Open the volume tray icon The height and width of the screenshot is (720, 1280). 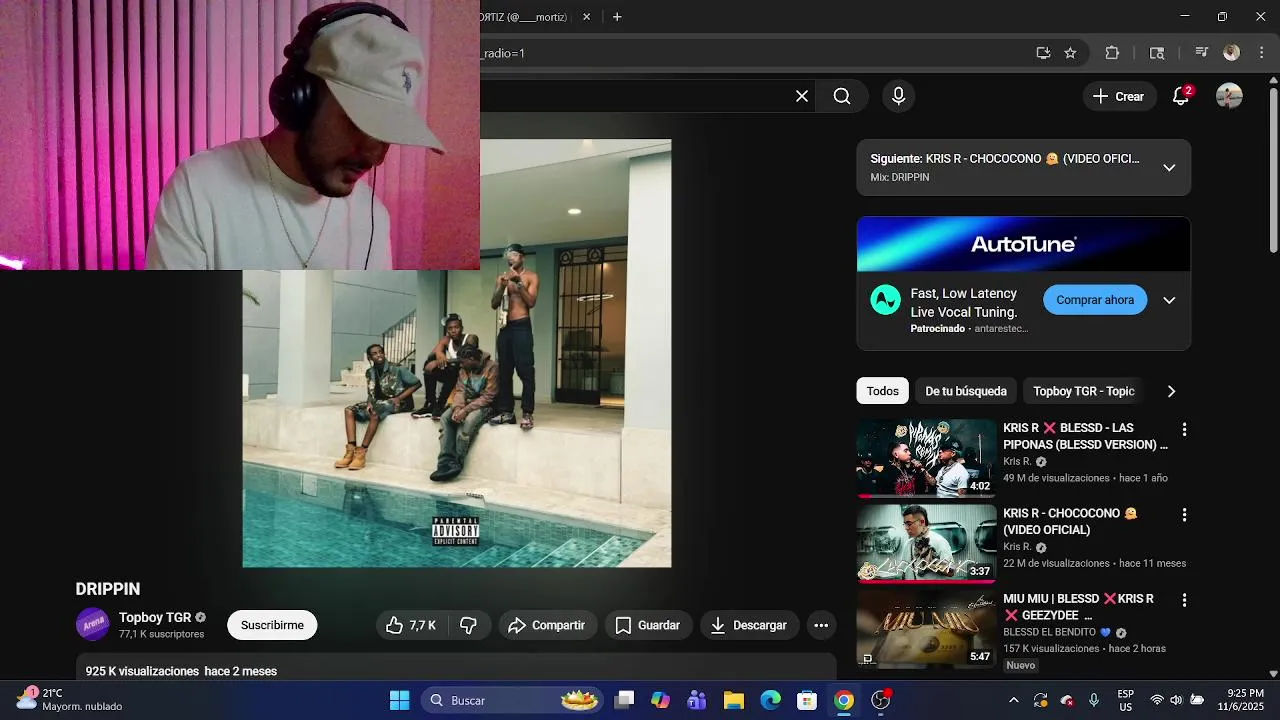pyautogui.click(x=1176, y=700)
